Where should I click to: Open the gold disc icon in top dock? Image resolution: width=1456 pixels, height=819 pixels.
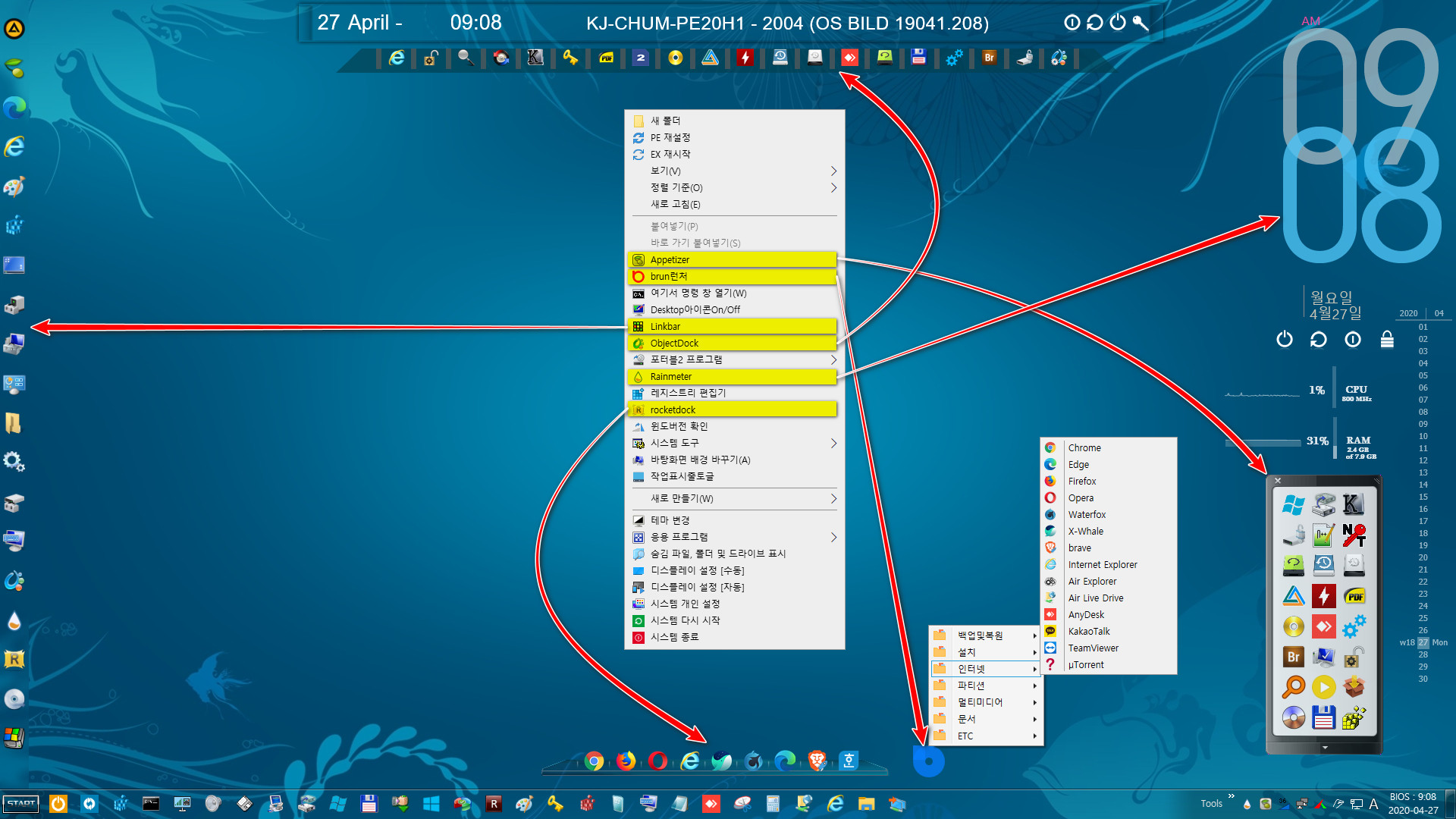[675, 58]
